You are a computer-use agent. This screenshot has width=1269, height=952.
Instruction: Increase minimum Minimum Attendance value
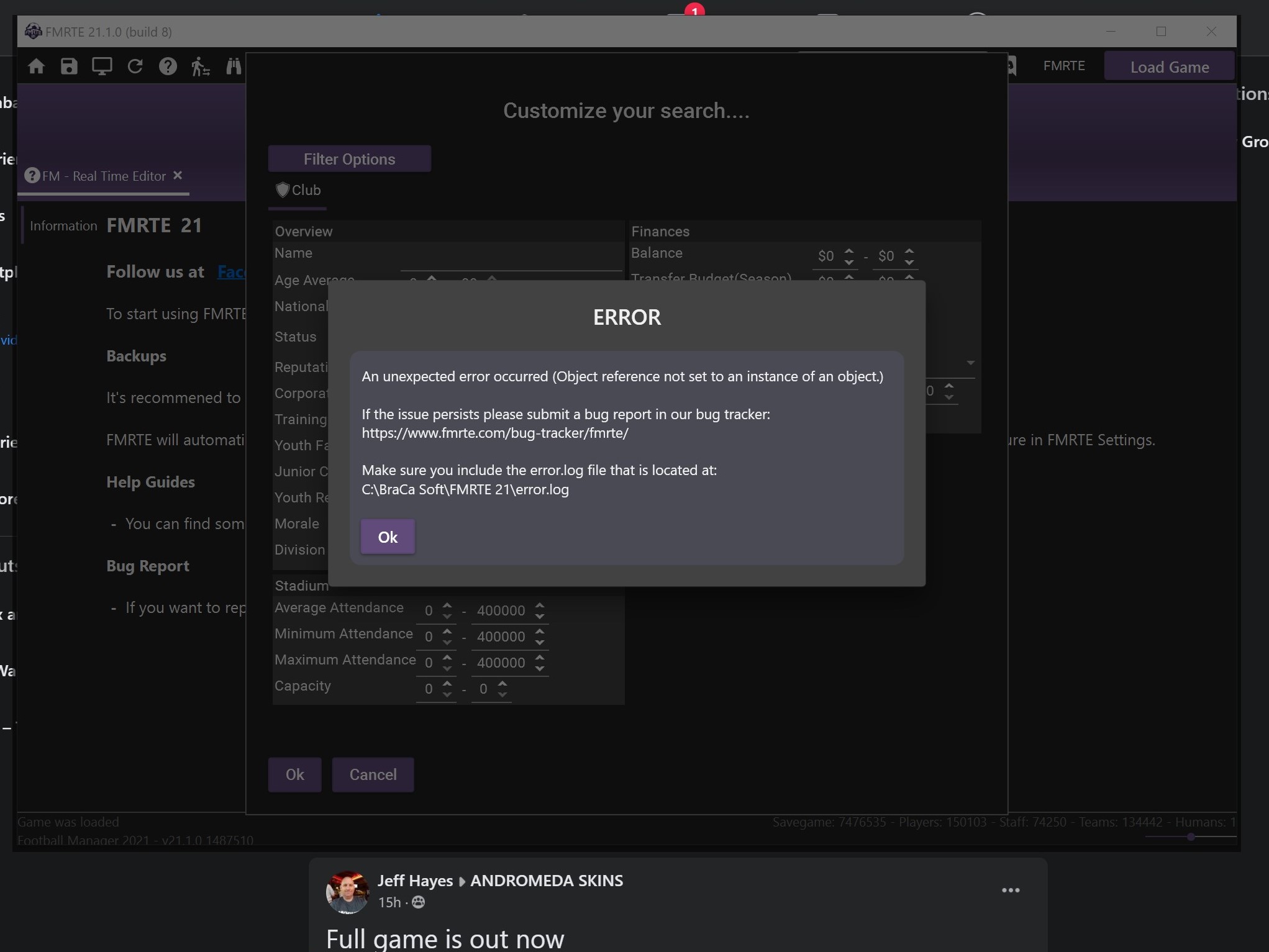pyautogui.click(x=447, y=632)
